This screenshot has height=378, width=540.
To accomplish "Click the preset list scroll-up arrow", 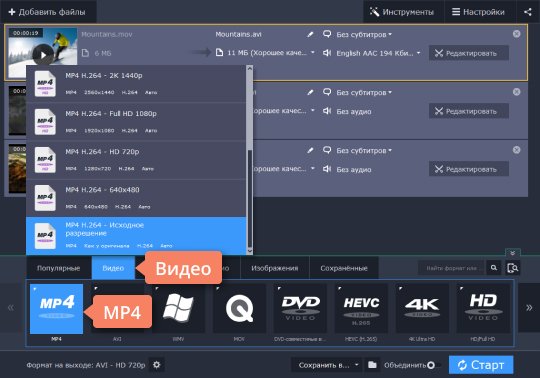I will pos(250,69).
